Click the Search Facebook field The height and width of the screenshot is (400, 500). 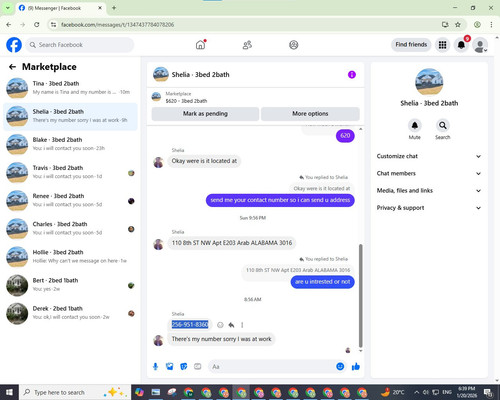pos(80,45)
